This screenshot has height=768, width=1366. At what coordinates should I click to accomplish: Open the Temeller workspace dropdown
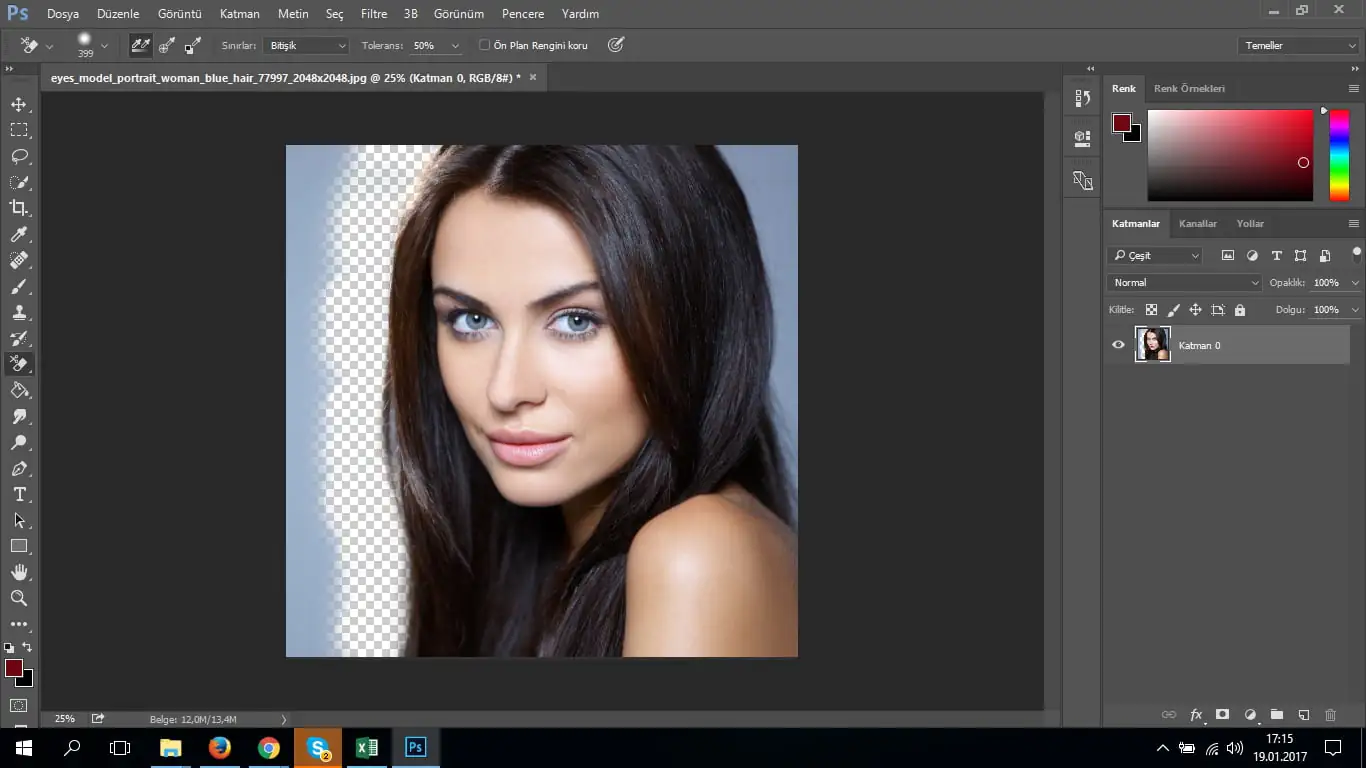coord(1298,46)
